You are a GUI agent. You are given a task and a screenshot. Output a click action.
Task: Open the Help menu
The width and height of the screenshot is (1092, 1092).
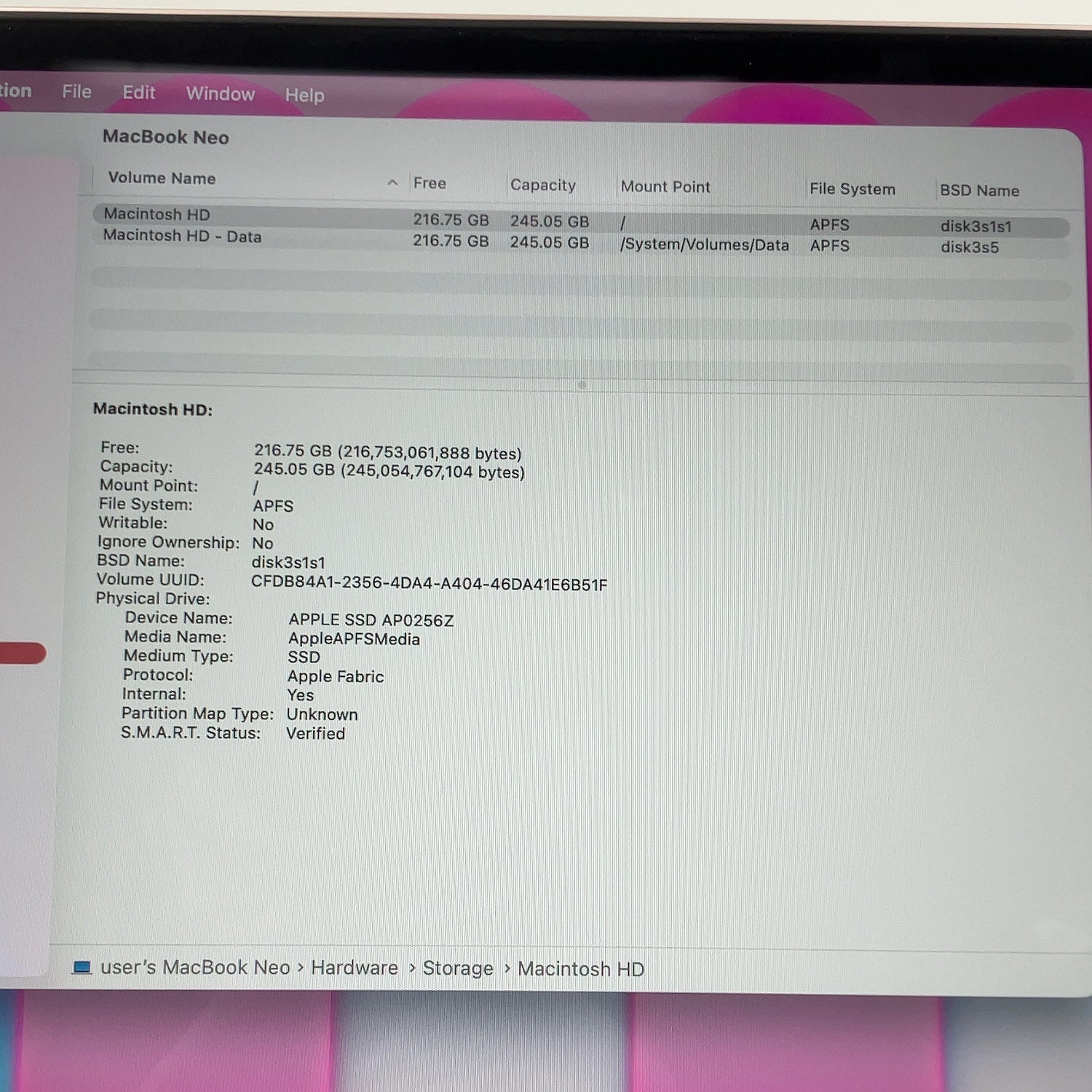coord(304,95)
